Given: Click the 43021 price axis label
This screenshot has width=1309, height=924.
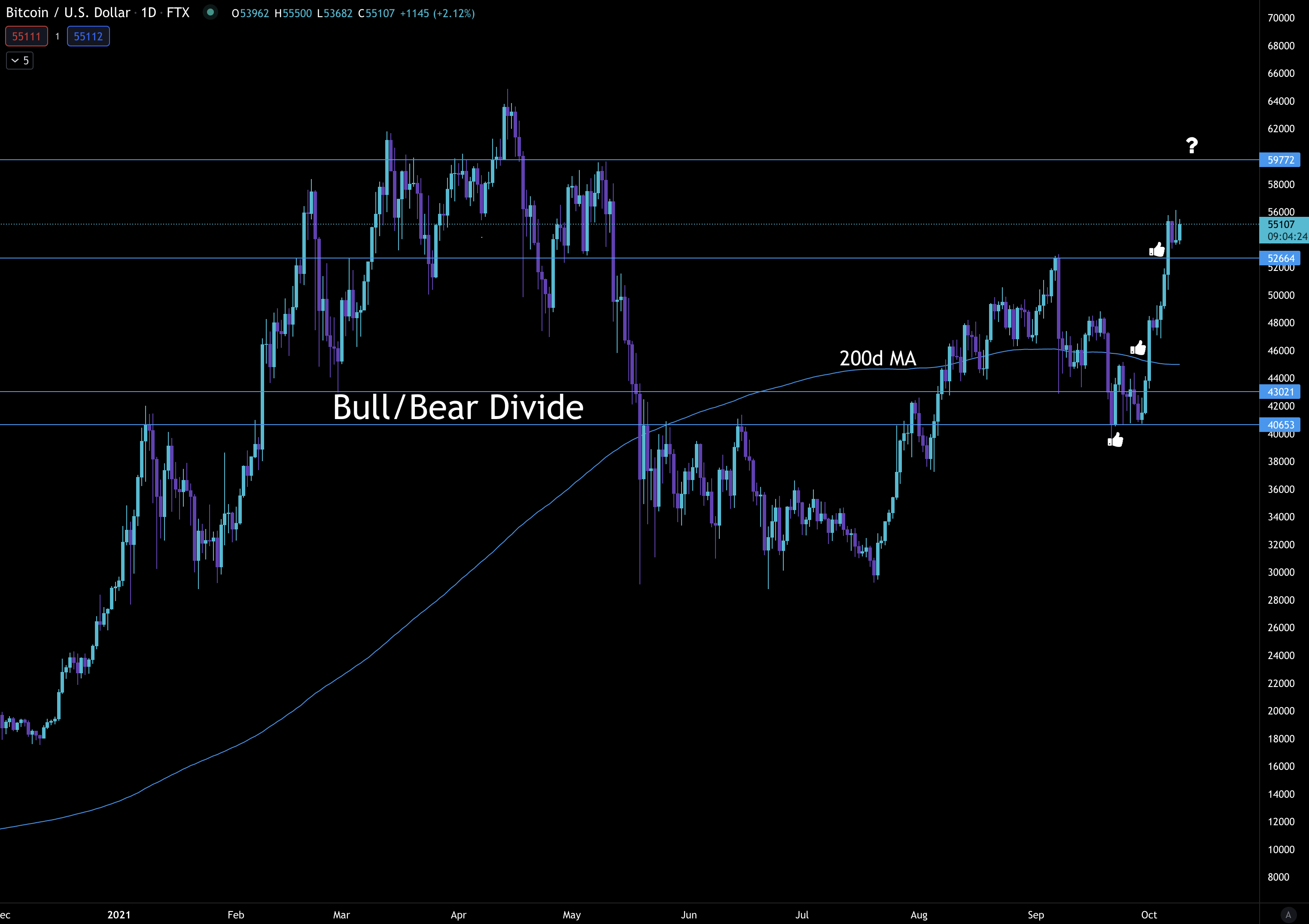Looking at the screenshot, I should tap(1281, 392).
